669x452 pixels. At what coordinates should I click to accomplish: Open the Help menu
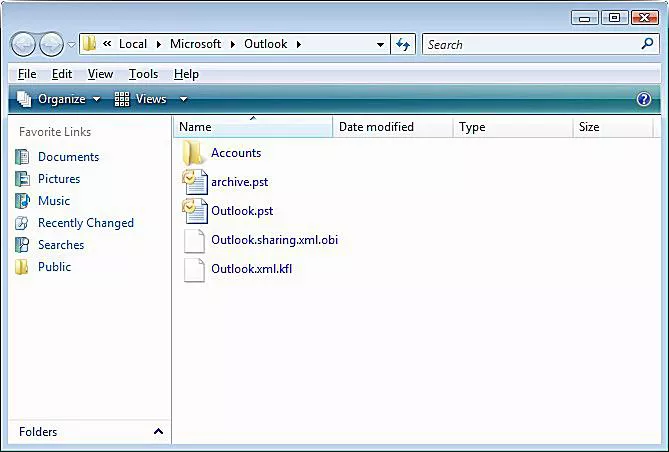186,74
